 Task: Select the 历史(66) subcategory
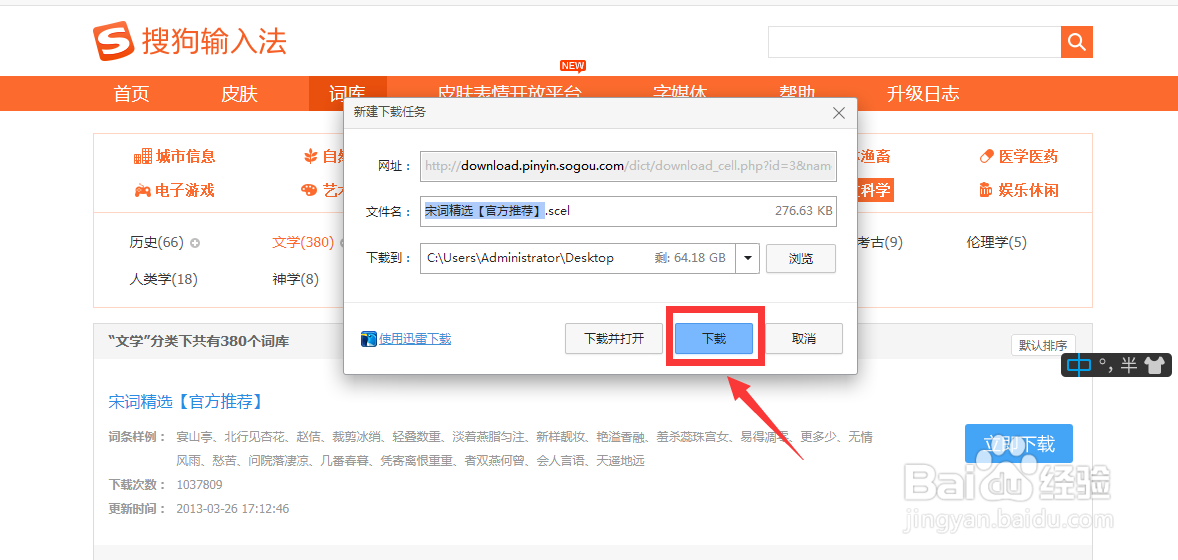click(156, 243)
